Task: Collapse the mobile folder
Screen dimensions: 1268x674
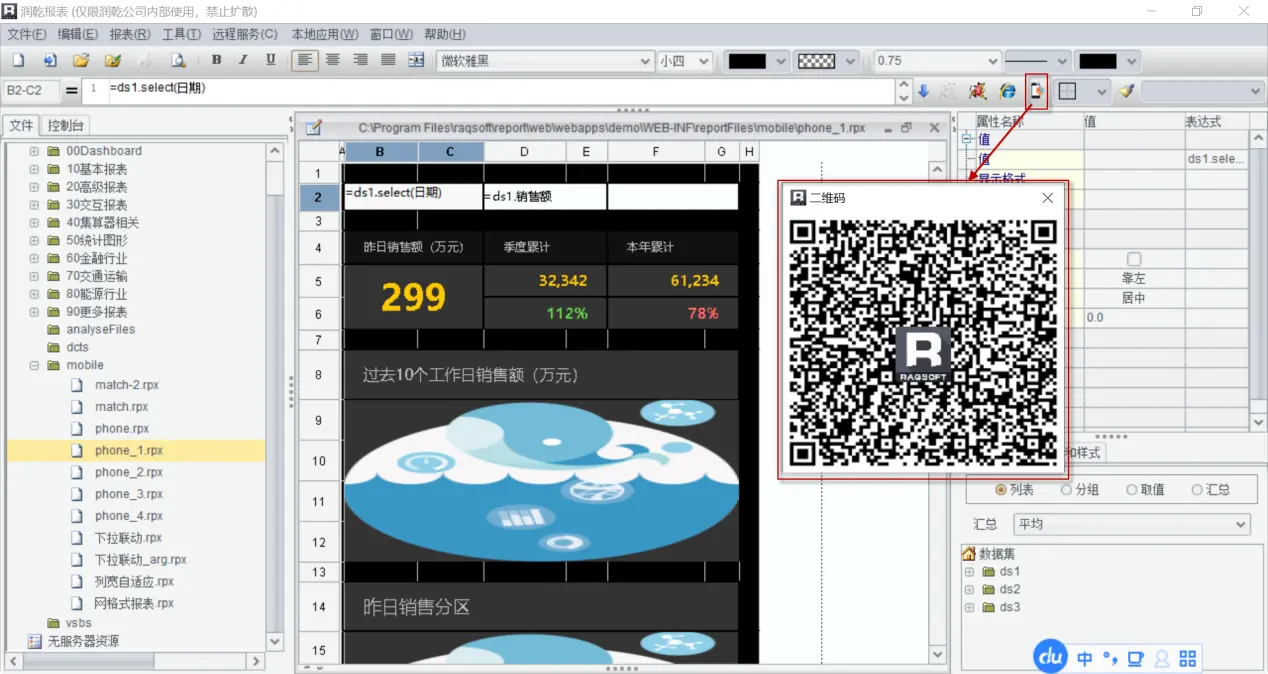Action: pyautogui.click(x=34, y=366)
